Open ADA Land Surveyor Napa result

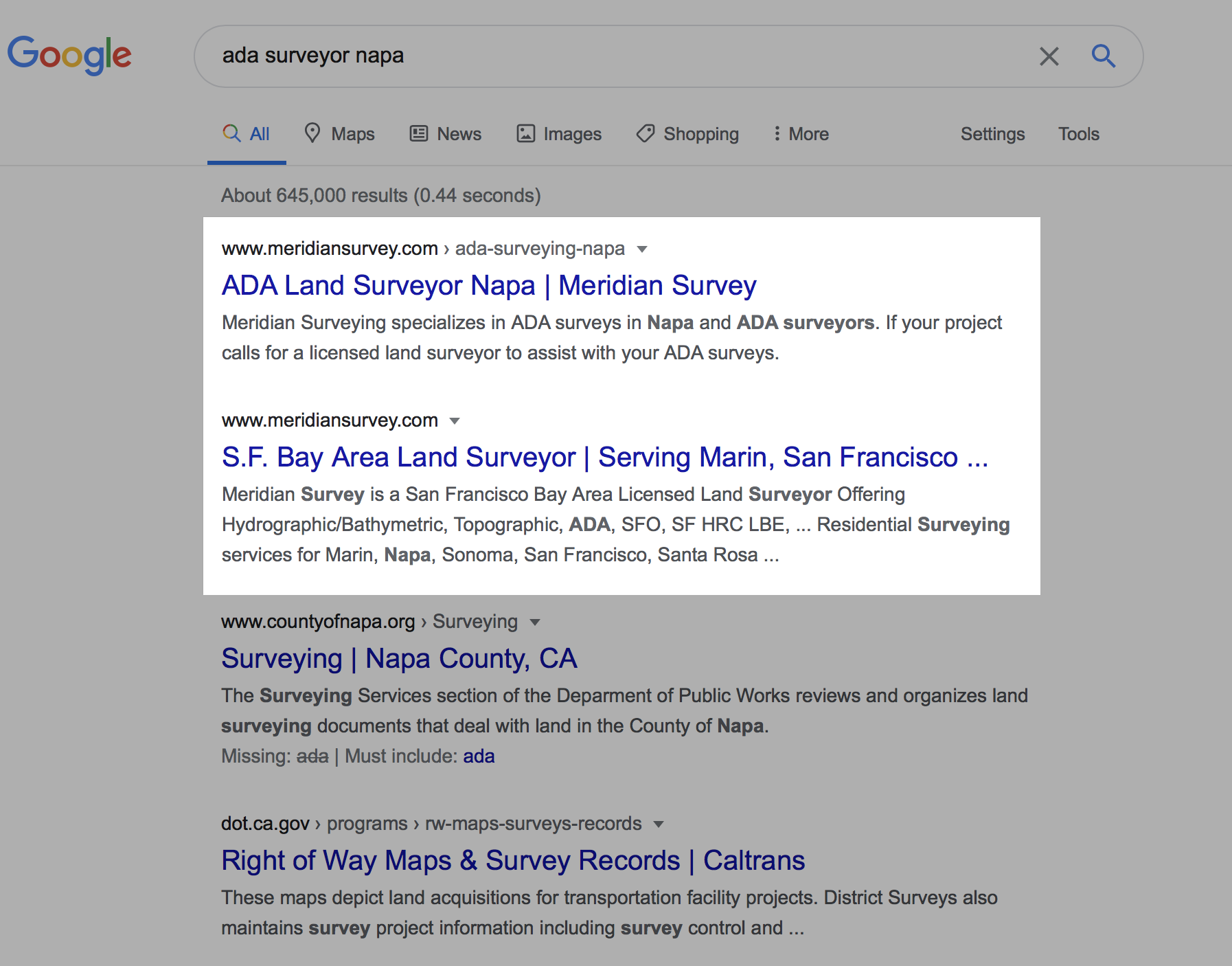click(488, 285)
